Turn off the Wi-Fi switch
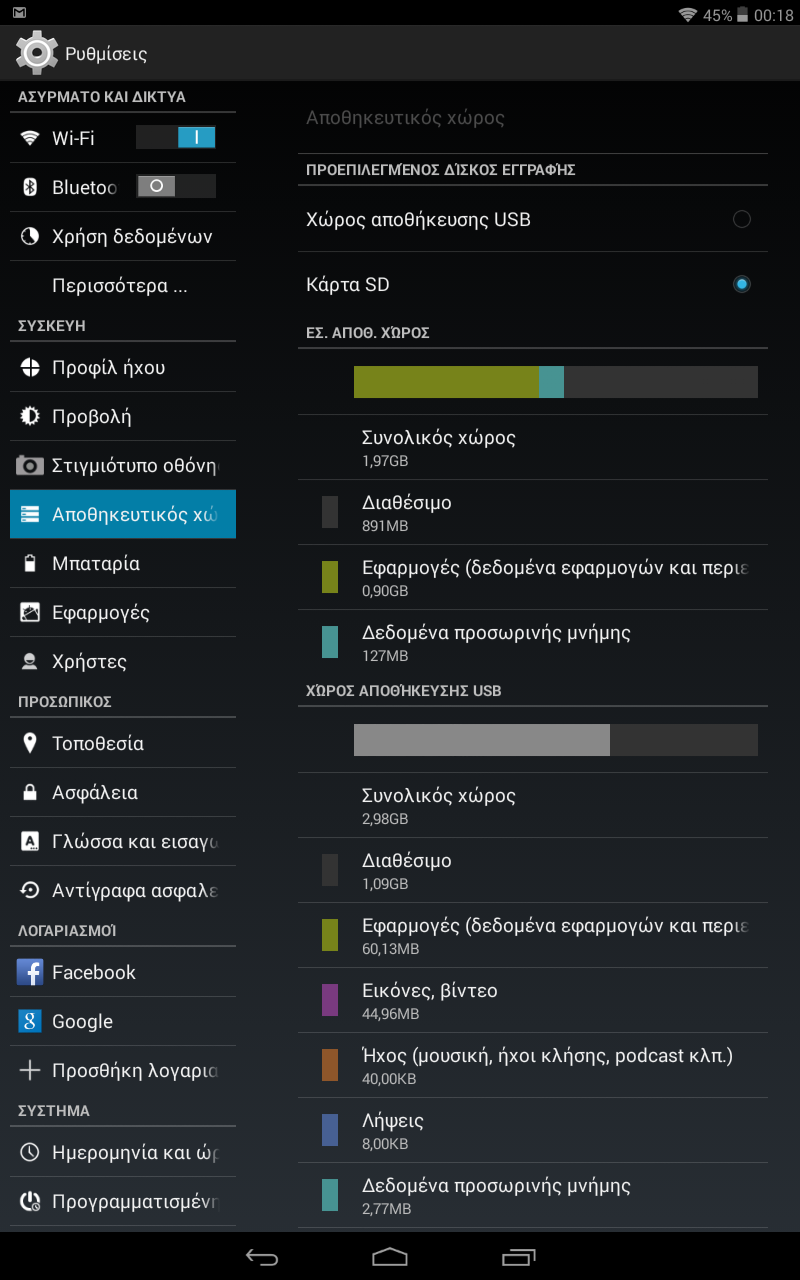This screenshot has width=800, height=1280. pyautogui.click(x=176, y=138)
